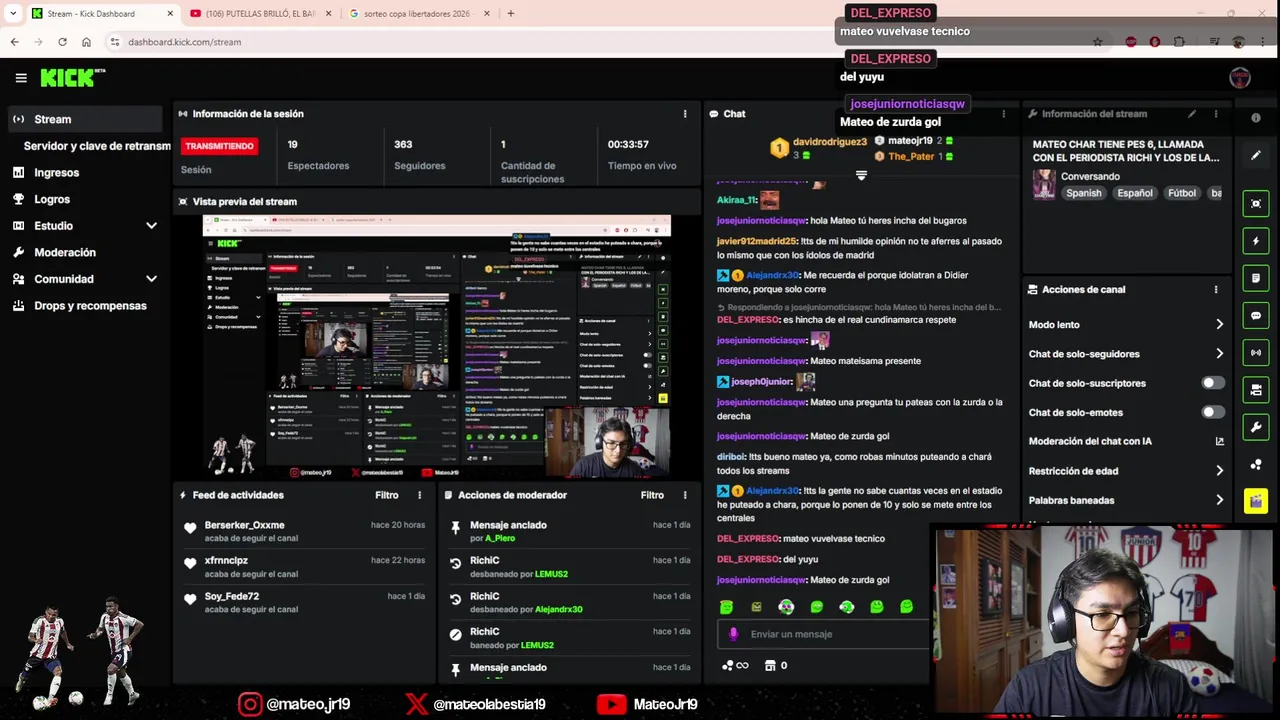Click the Fútbol tag
Screen dimensions: 1280x720
pos(1182,193)
